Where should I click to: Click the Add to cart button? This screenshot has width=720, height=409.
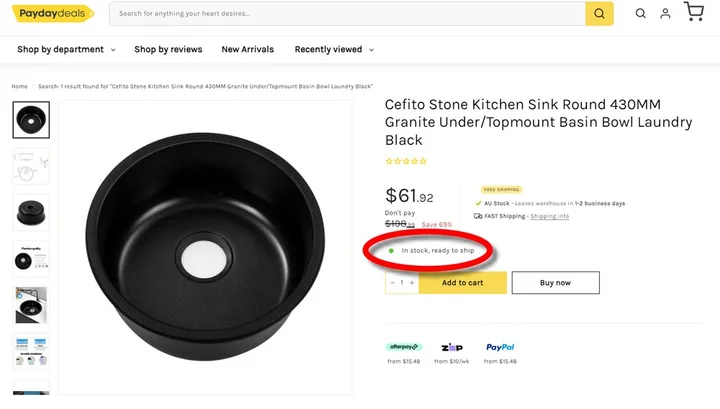[462, 283]
